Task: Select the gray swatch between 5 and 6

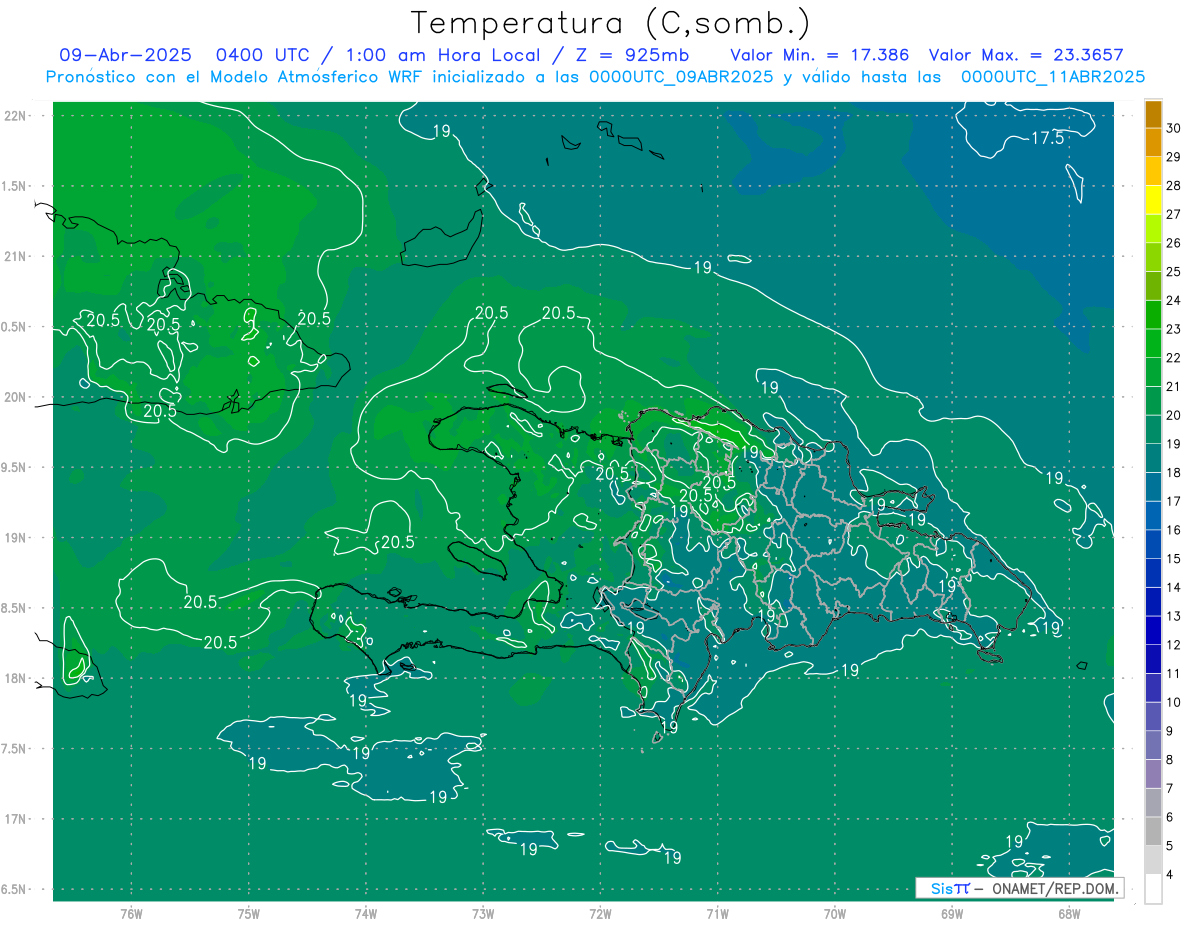Action: [x=1153, y=832]
